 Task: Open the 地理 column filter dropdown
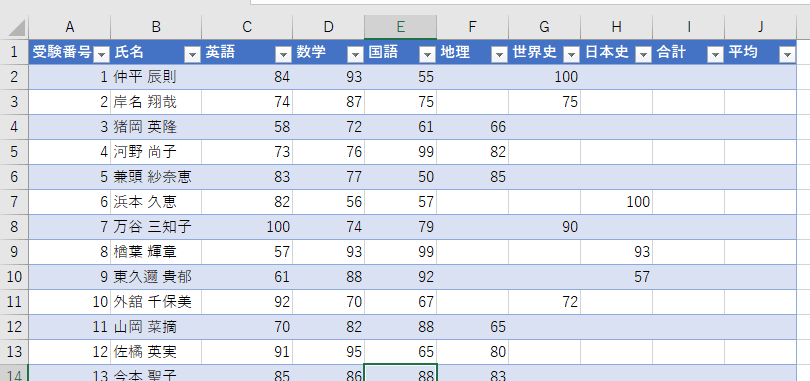[x=499, y=54]
